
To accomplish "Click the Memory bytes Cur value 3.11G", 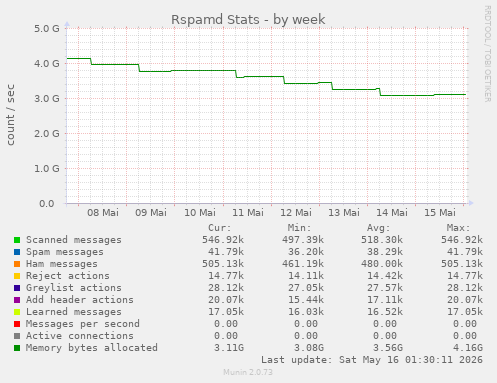I will tap(229, 348).
